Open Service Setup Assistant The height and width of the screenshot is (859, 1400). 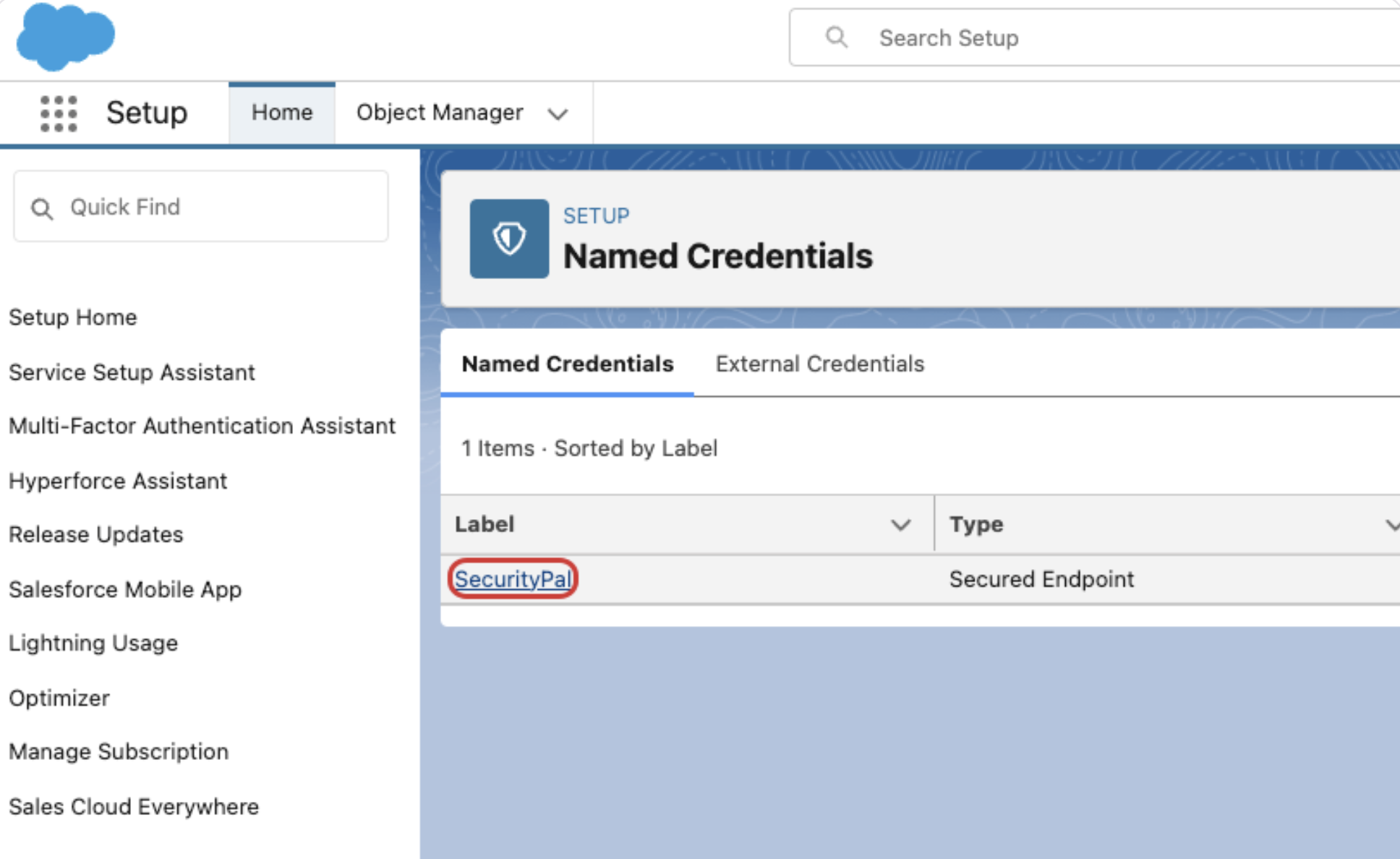coord(132,372)
